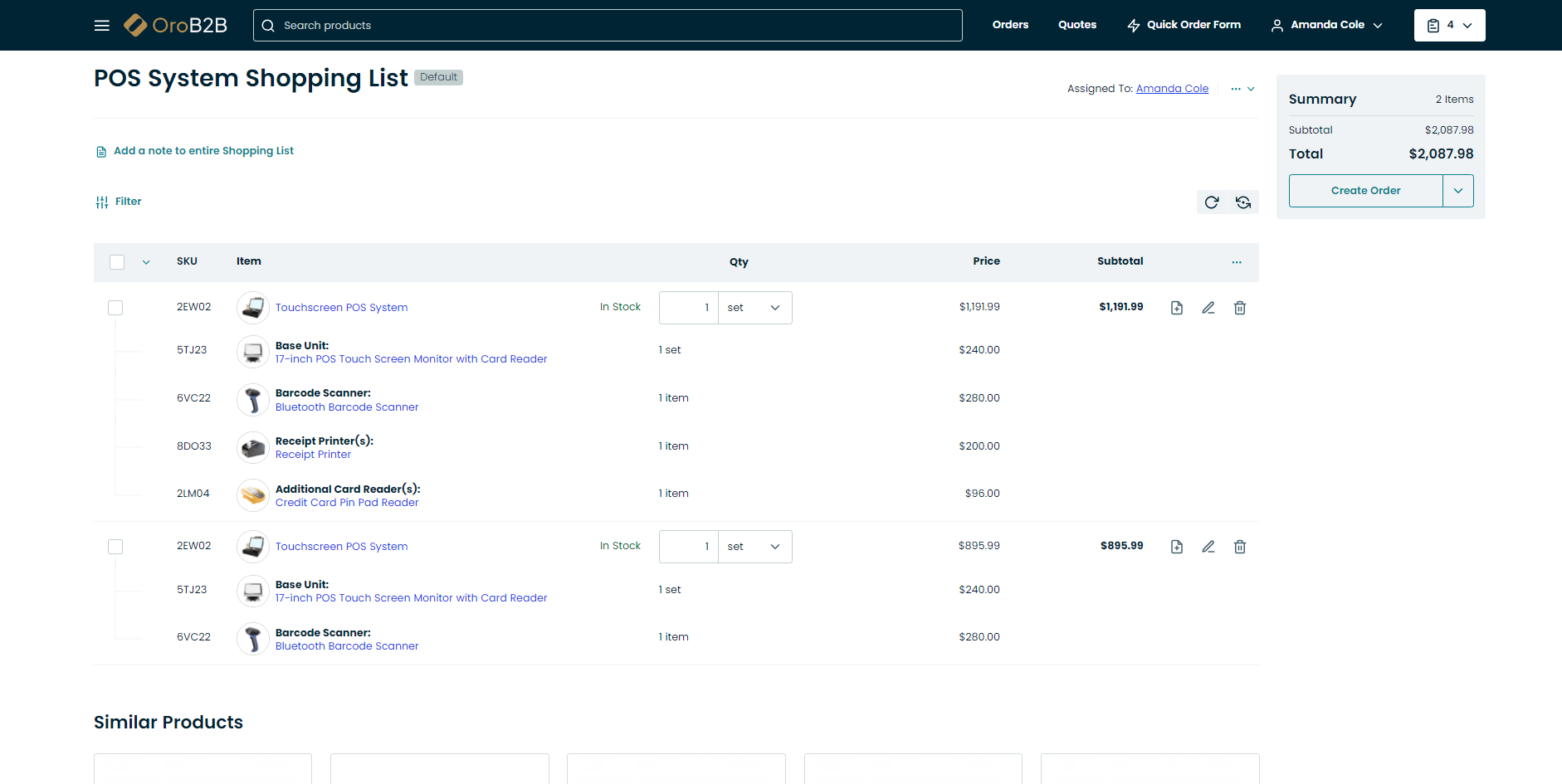Check the second Touchscreen POS System row
The width and height of the screenshot is (1562, 784).
click(115, 547)
